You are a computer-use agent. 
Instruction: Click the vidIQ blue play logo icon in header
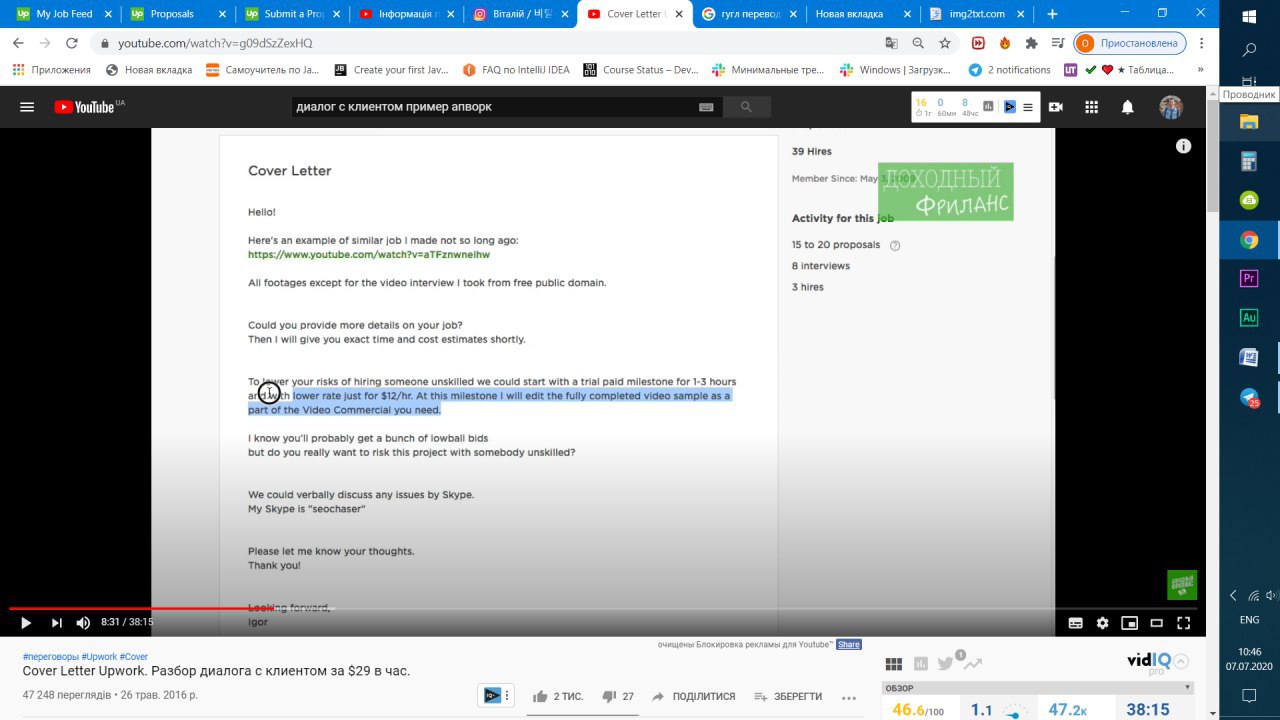tap(1010, 107)
